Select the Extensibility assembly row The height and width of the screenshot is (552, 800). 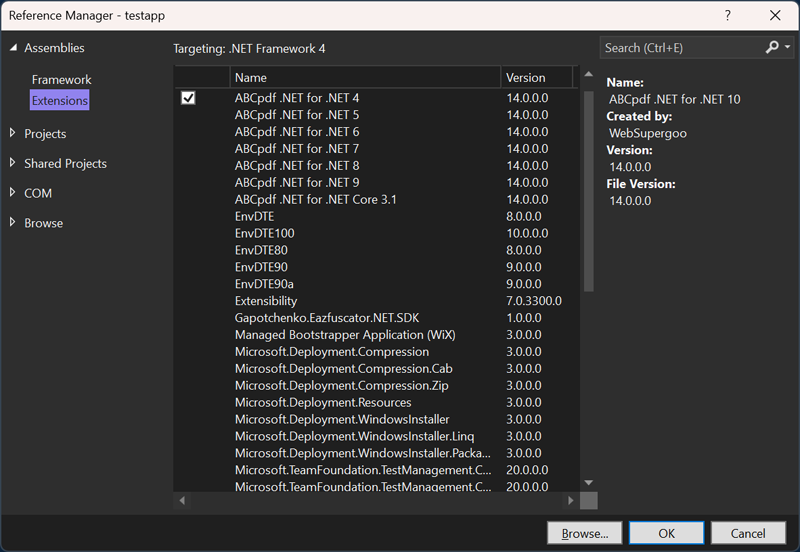[x=376, y=300]
